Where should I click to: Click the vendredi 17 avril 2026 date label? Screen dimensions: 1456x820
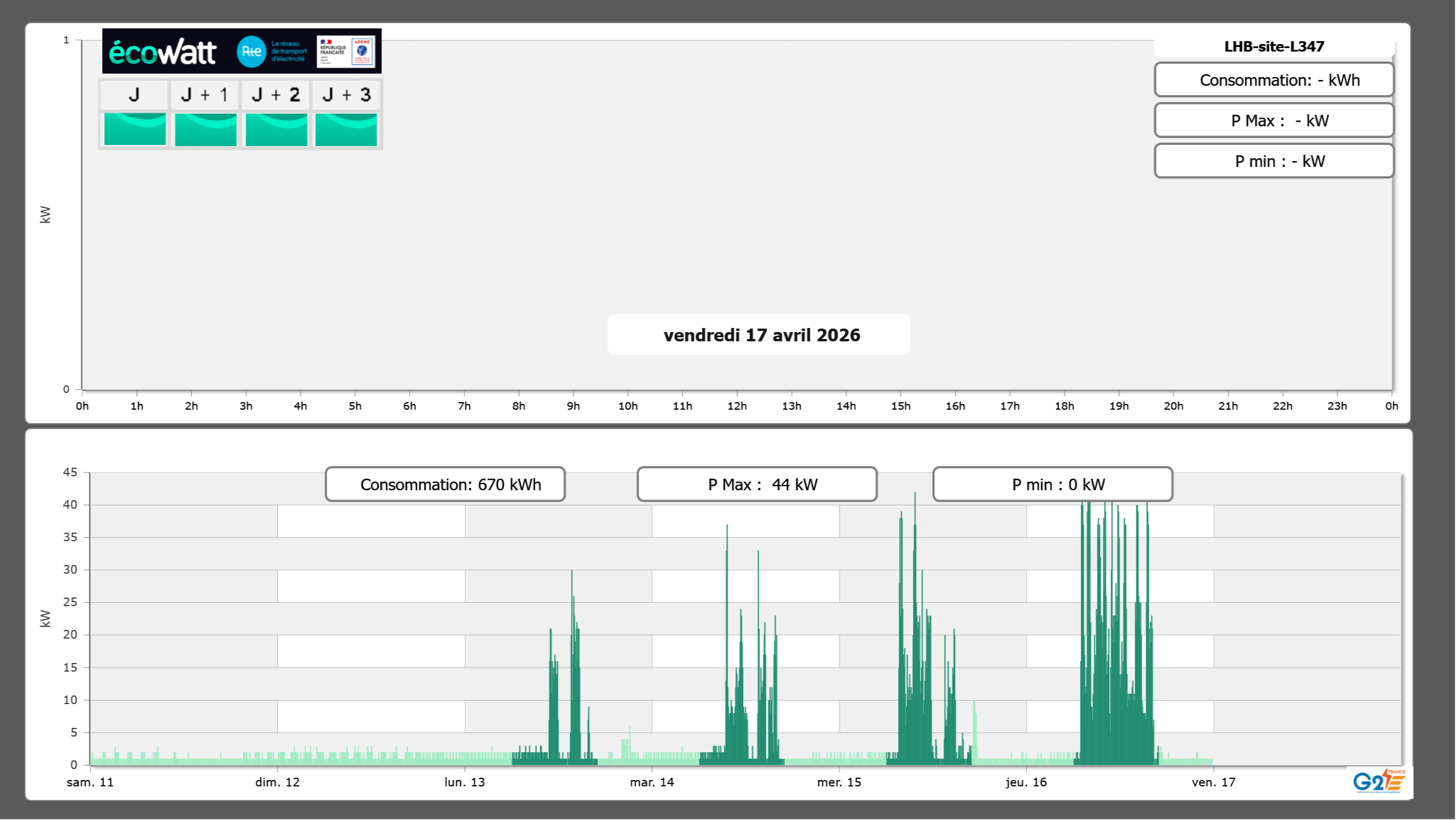761,335
